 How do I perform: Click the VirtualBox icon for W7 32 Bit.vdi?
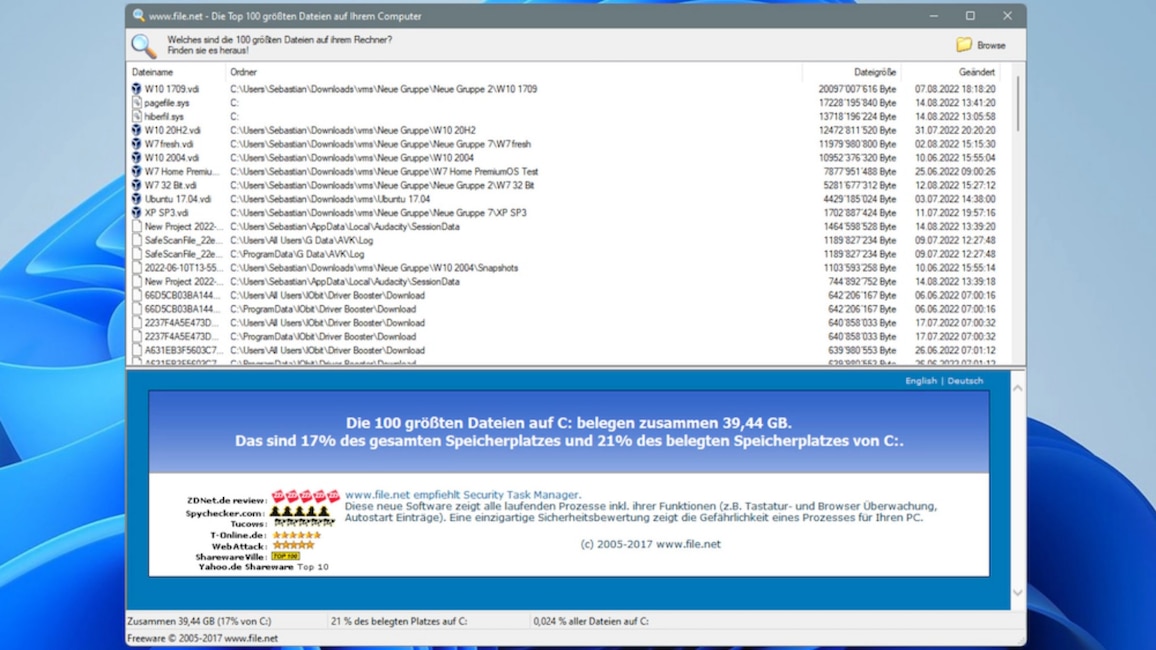[x=136, y=185]
